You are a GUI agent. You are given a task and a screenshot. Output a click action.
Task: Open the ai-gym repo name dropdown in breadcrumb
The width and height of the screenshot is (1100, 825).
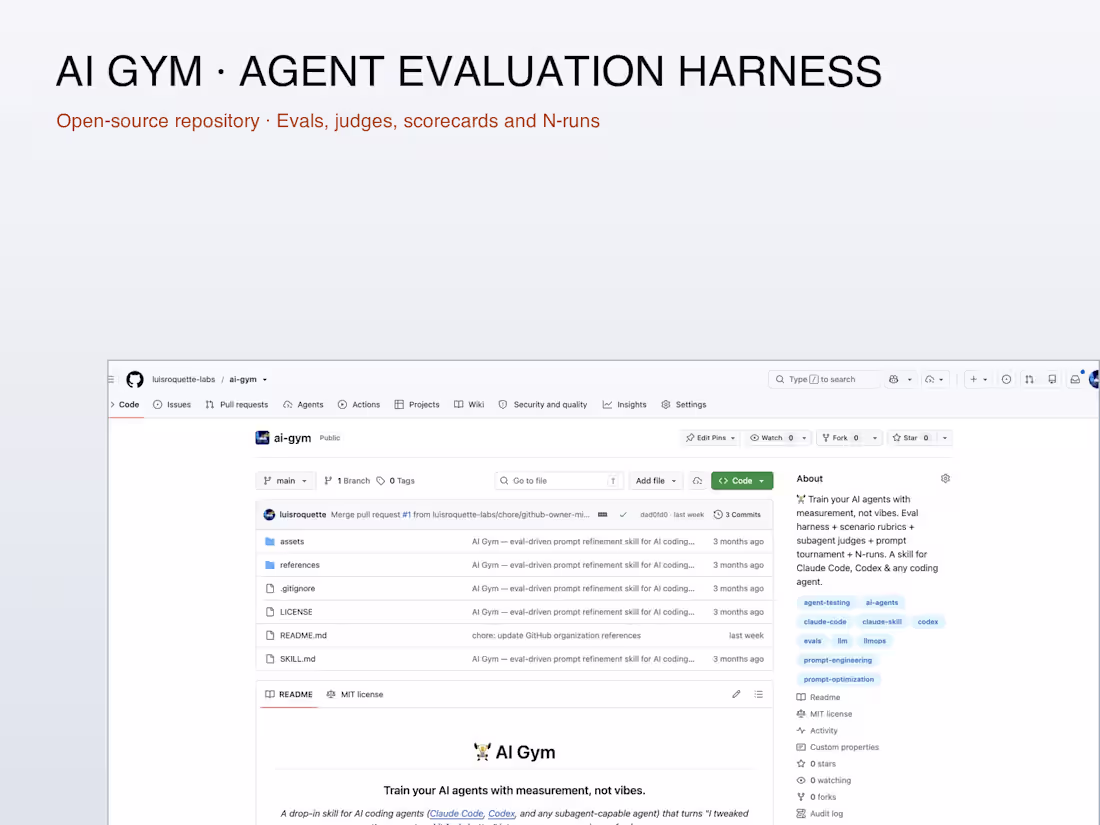[248, 380]
